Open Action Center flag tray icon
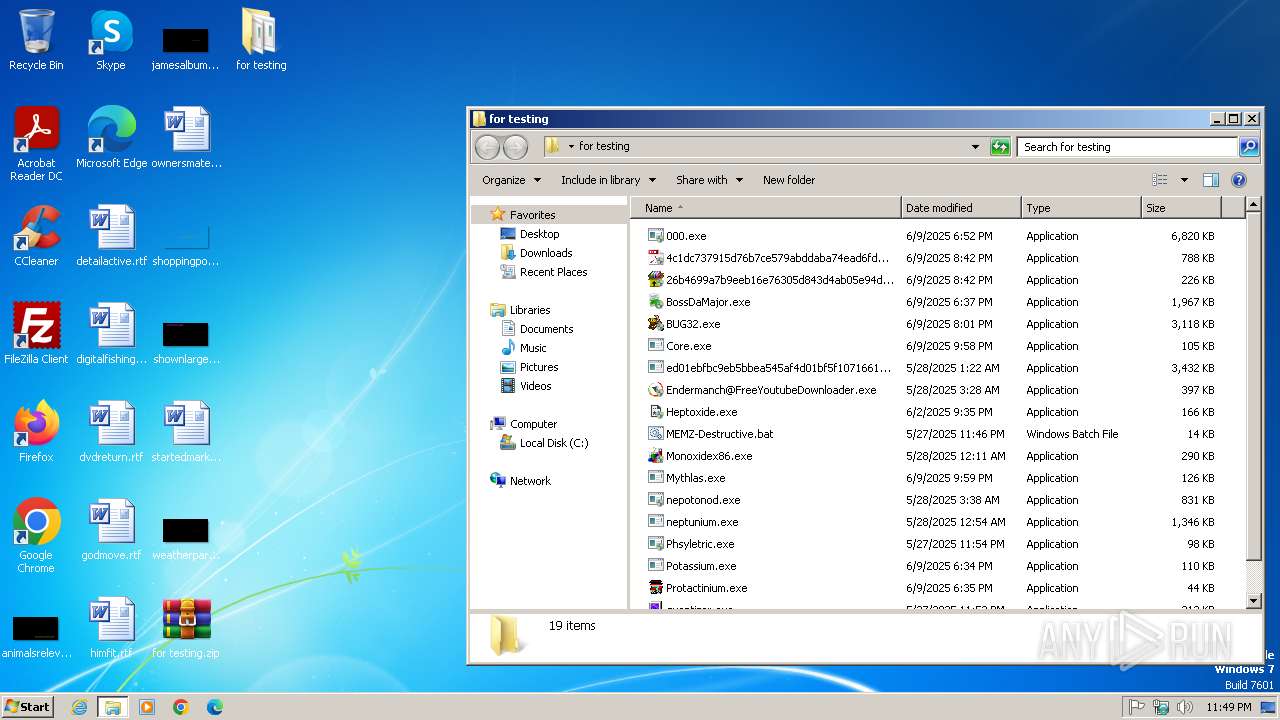This screenshot has height=720, width=1280. click(x=1137, y=707)
